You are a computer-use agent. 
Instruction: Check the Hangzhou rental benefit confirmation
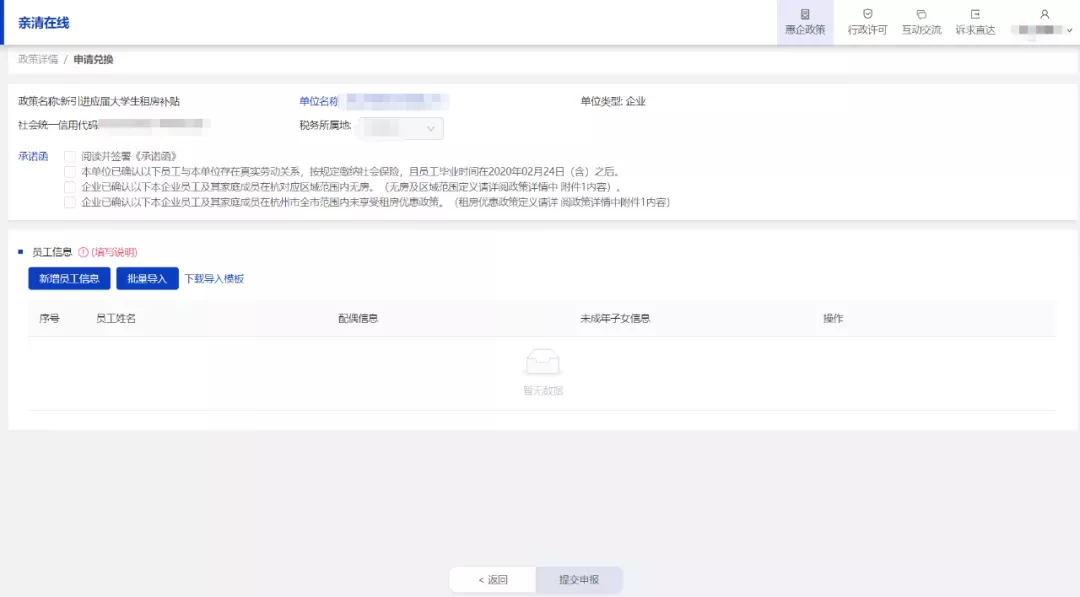(68, 201)
